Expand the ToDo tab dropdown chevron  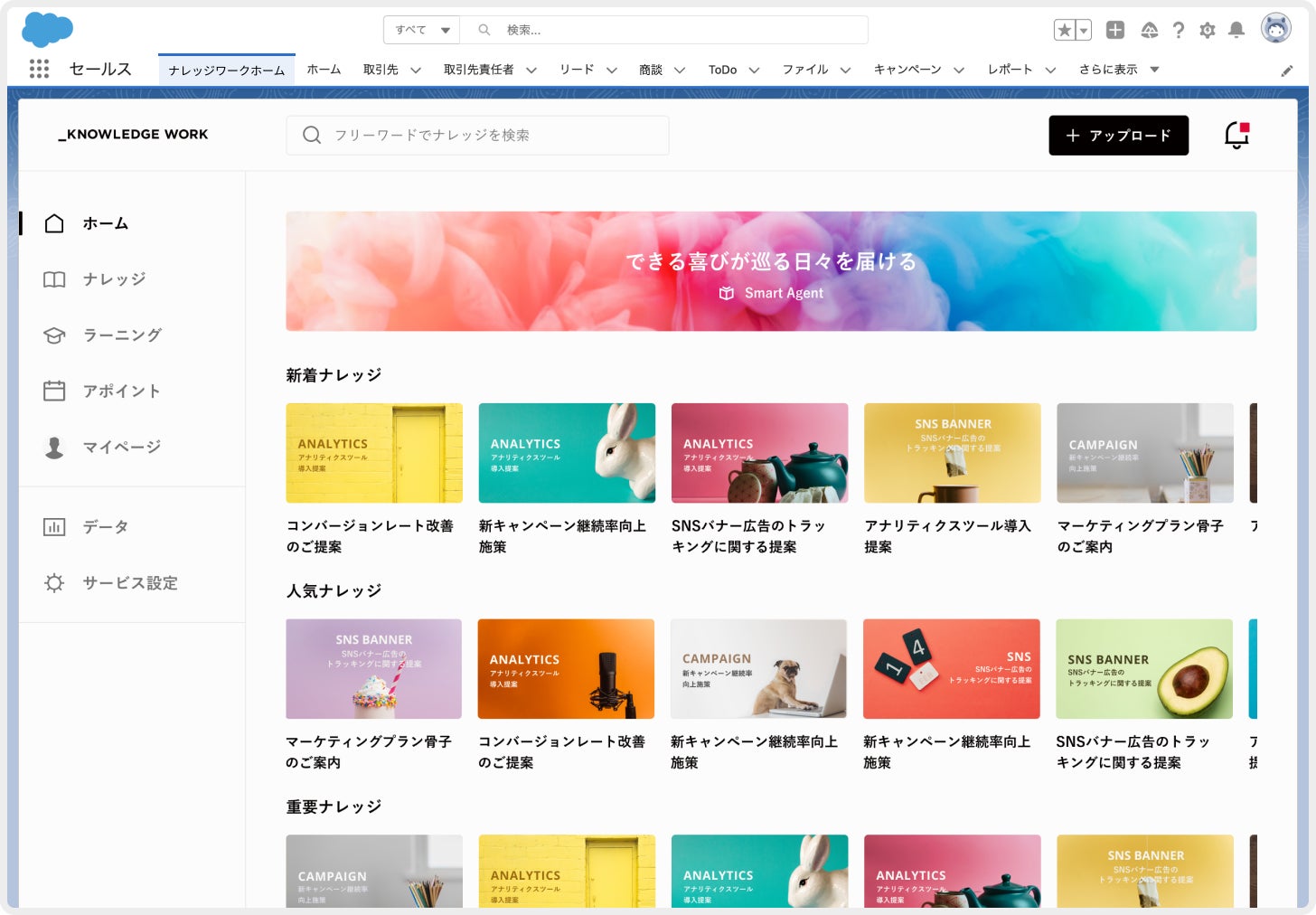[754, 70]
